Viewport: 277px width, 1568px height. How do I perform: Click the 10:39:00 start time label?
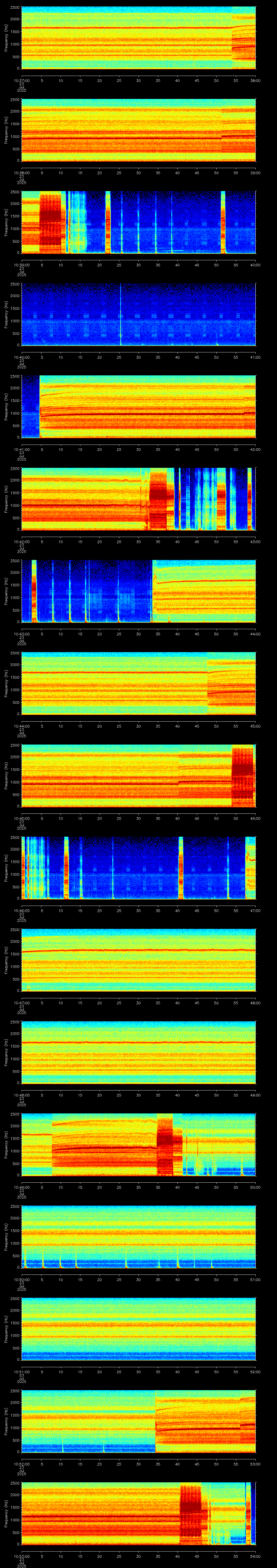coord(21,264)
